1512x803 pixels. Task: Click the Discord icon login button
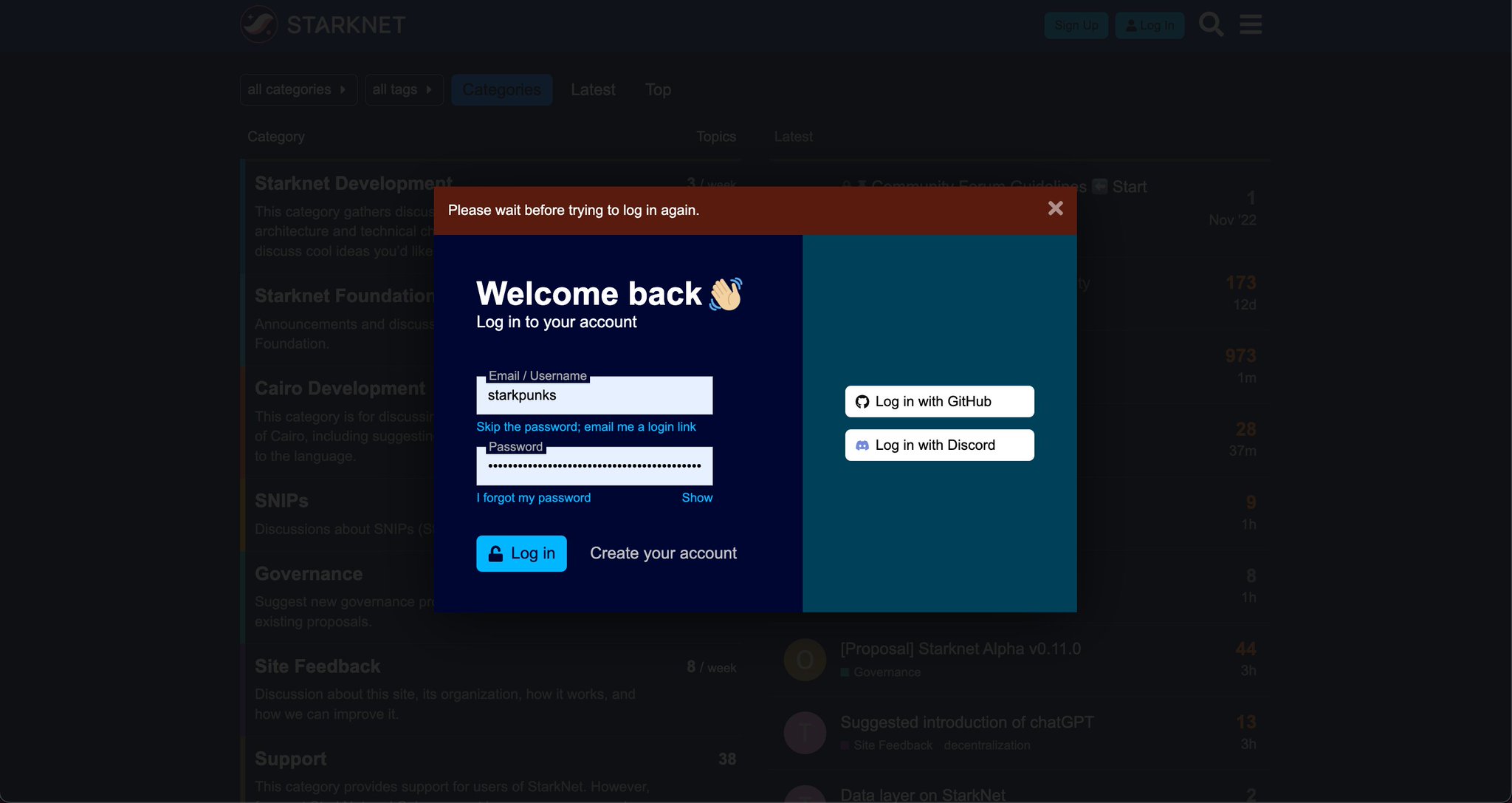[x=939, y=445]
